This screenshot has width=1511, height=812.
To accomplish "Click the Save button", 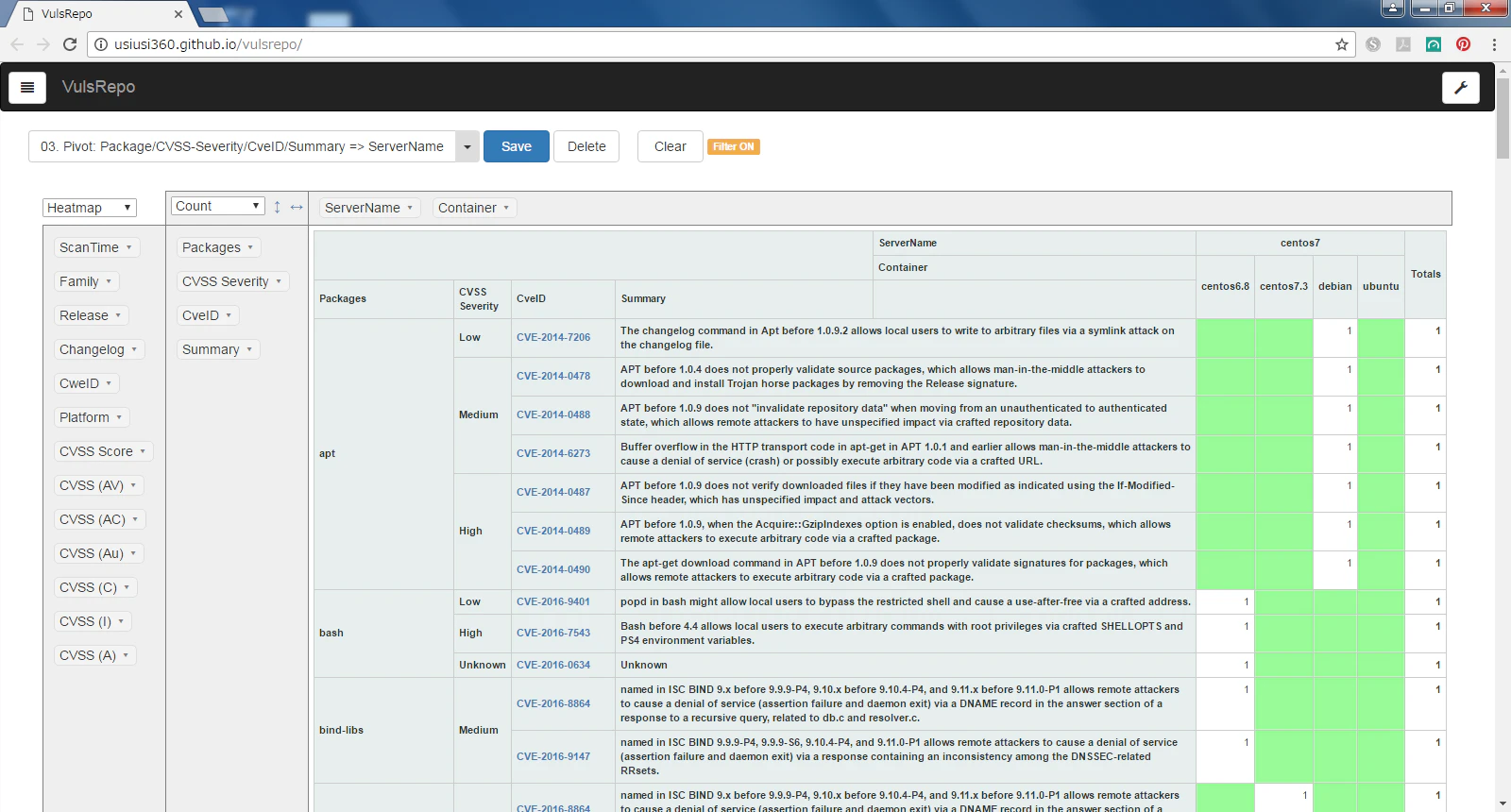I will click(x=517, y=146).
